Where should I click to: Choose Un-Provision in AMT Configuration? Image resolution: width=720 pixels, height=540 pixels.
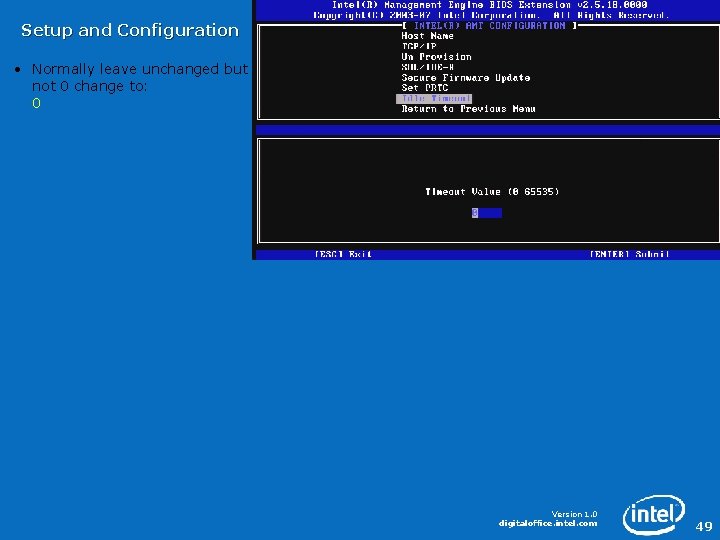436,57
